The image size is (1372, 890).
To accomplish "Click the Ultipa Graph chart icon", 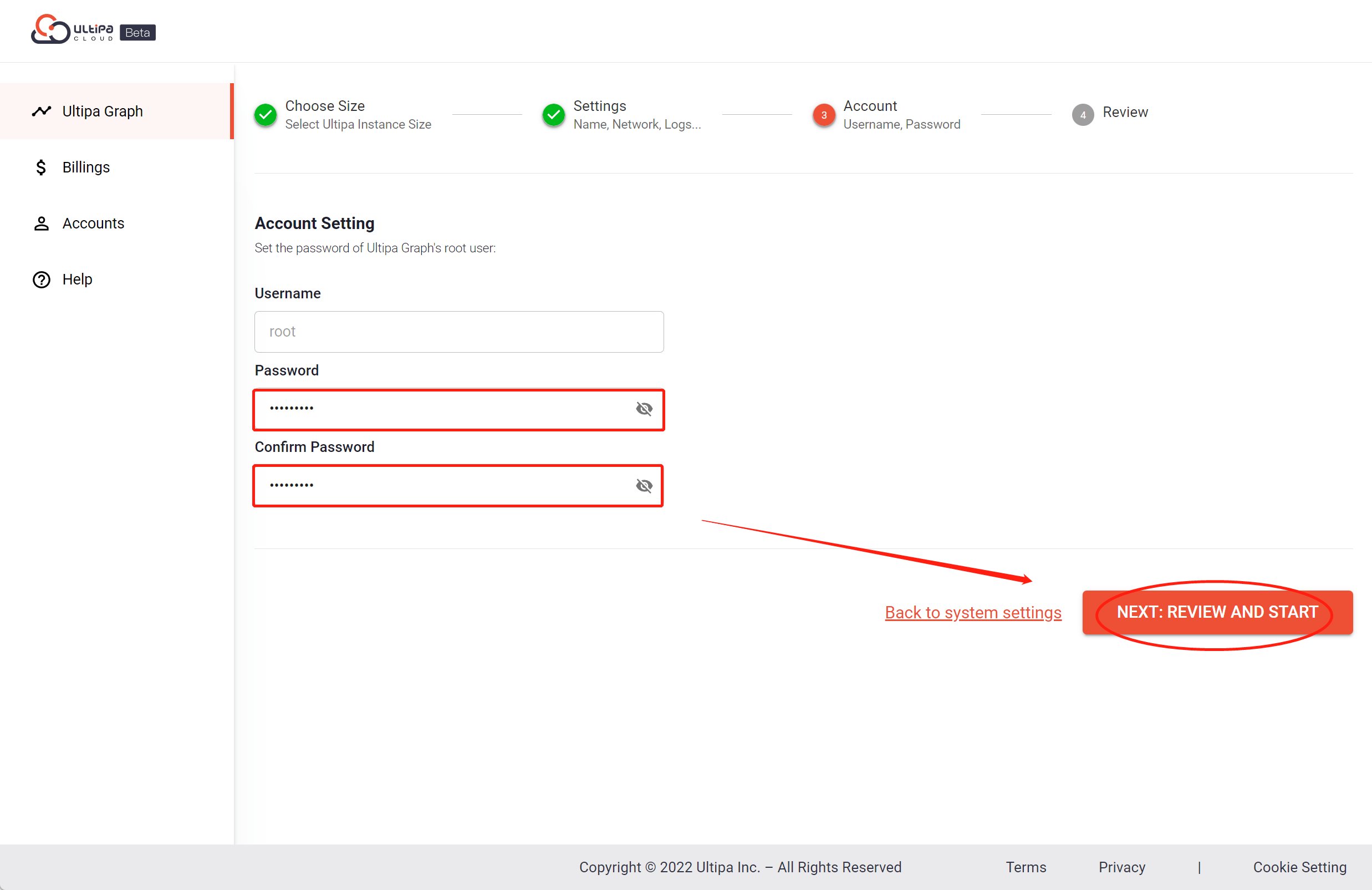I will [42, 111].
